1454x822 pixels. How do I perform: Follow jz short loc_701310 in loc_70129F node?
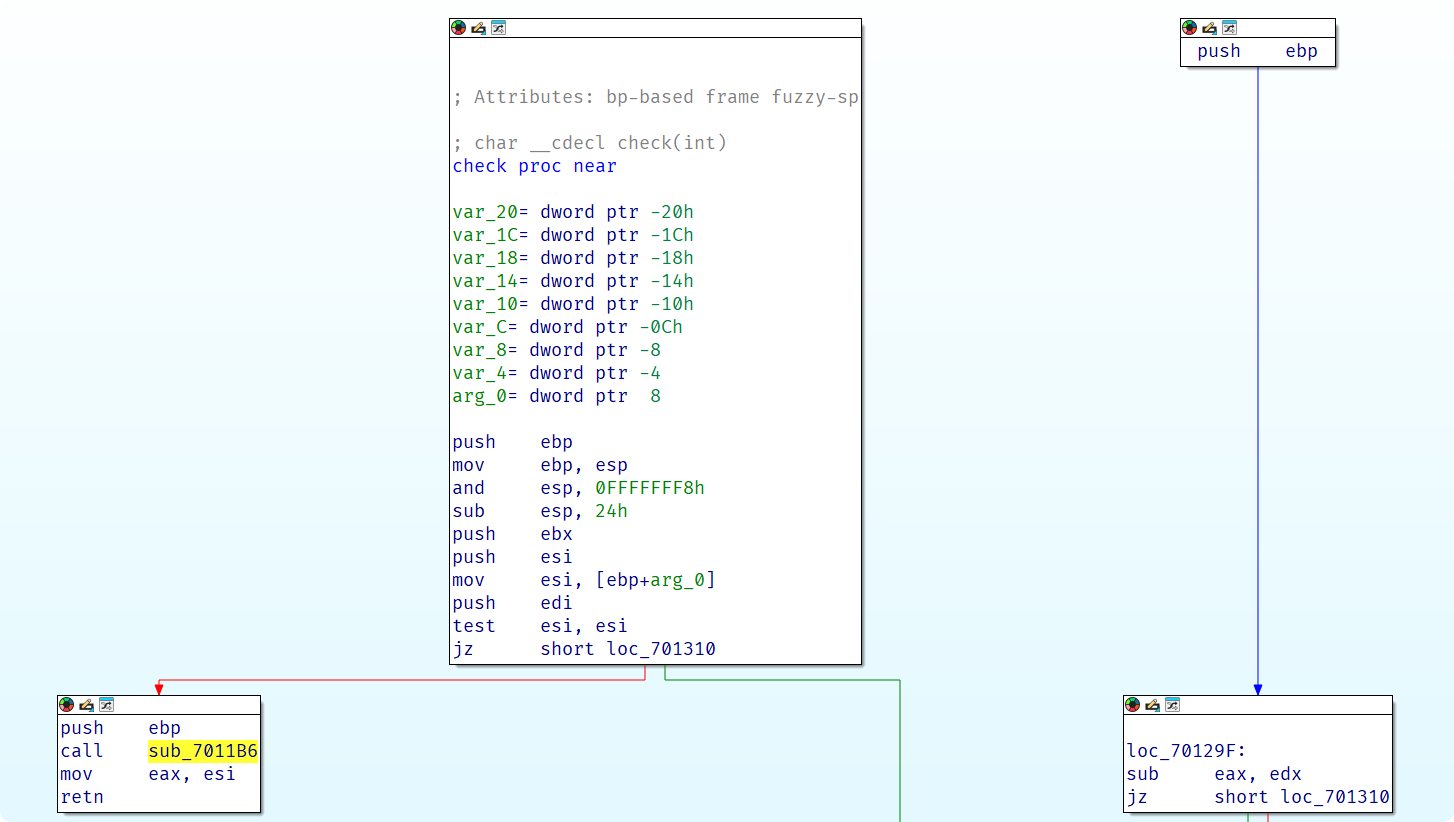click(1258, 797)
